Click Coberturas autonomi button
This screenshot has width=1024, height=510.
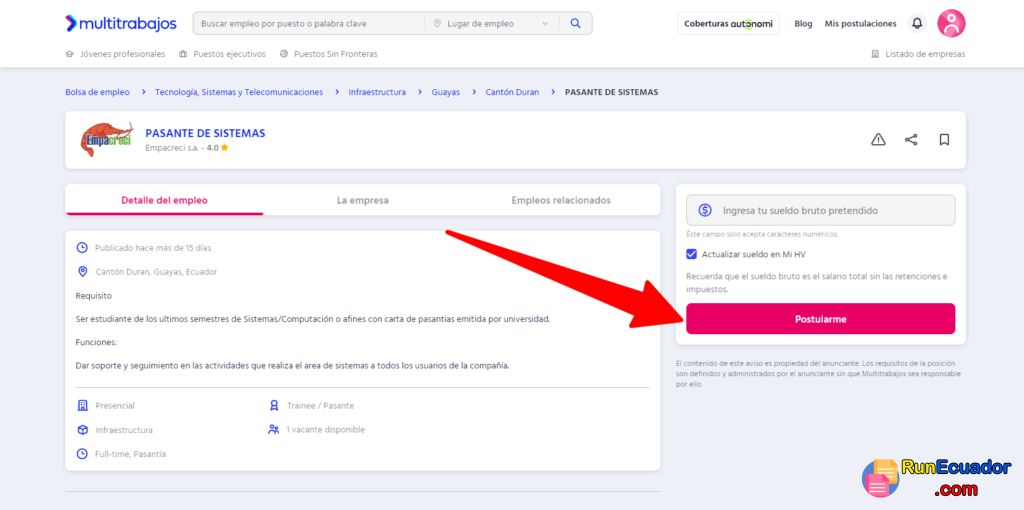[x=728, y=24]
